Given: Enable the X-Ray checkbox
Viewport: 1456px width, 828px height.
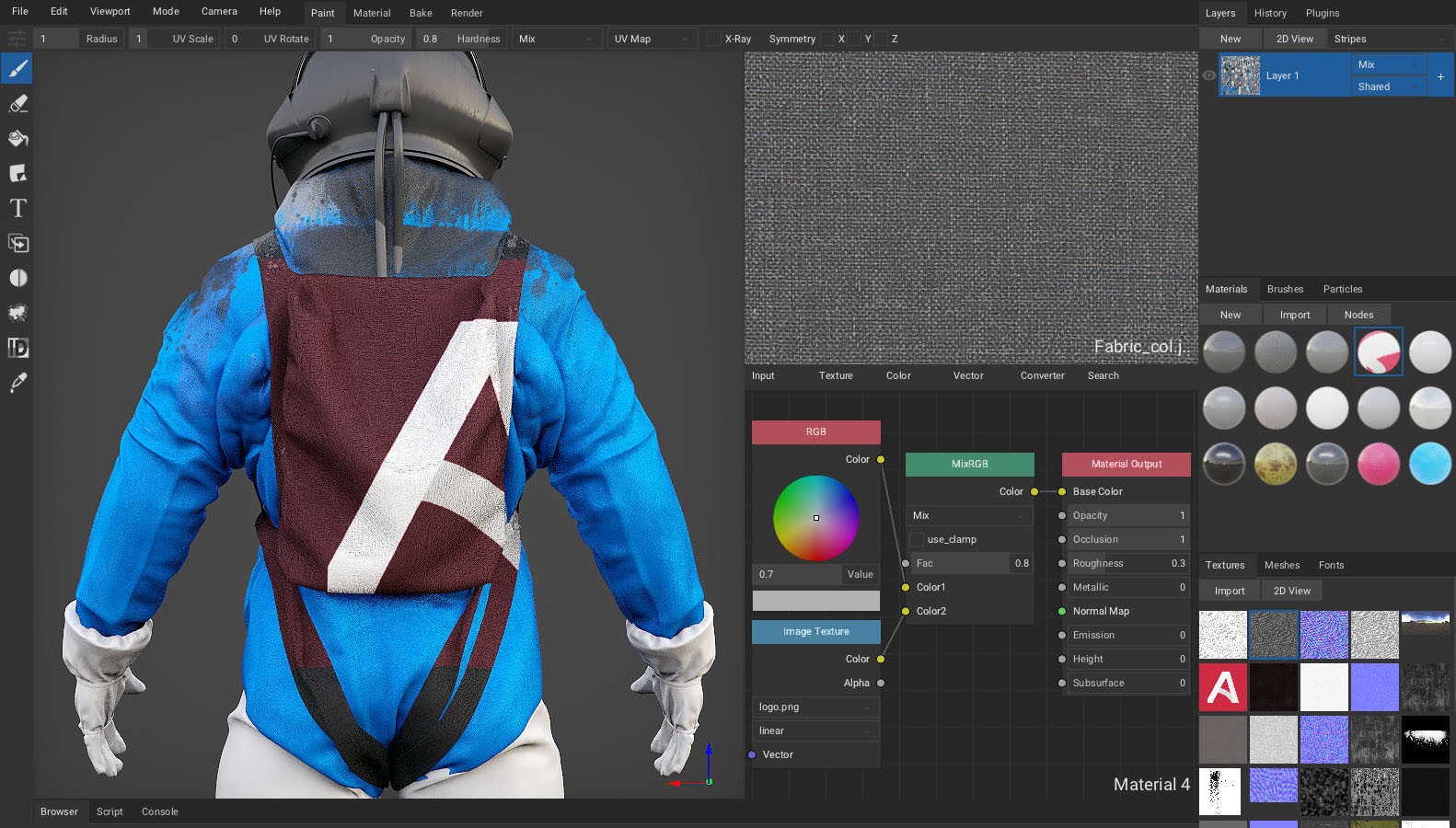Looking at the screenshot, I should (x=714, y=39).
